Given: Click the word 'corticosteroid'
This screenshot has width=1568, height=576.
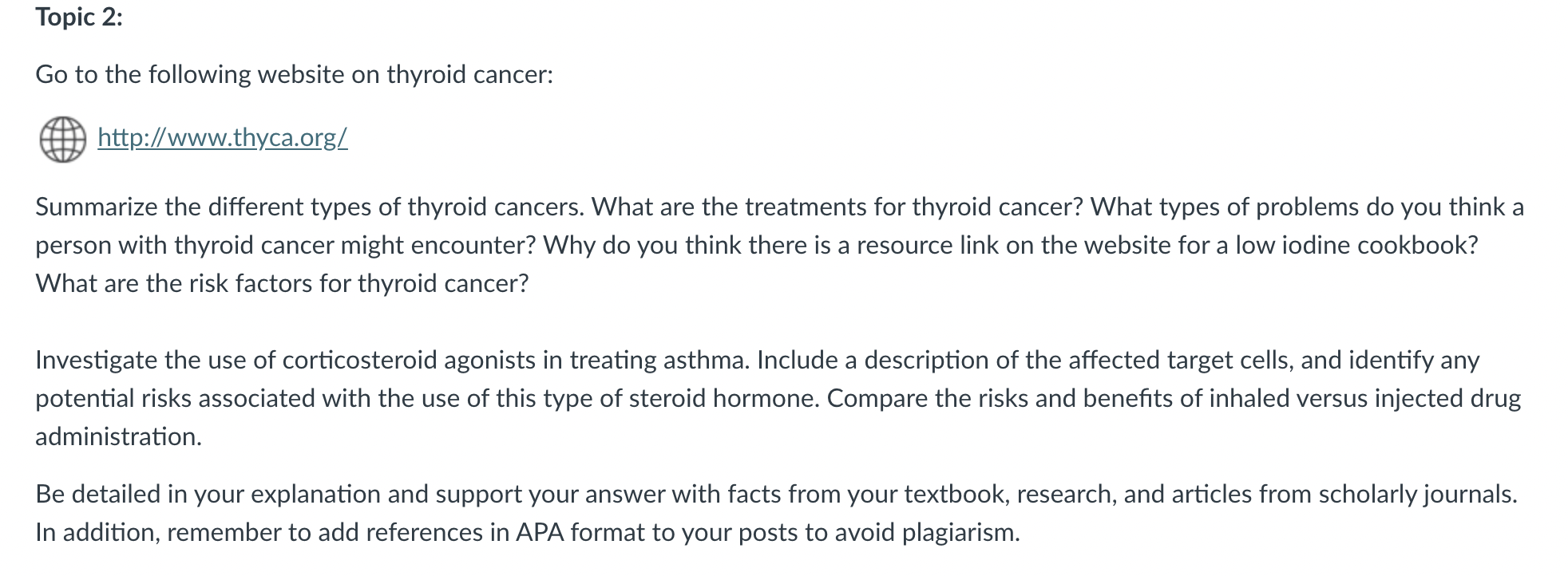Looking at the screenshot, I should pyautogui.click(x=360, y=361).
